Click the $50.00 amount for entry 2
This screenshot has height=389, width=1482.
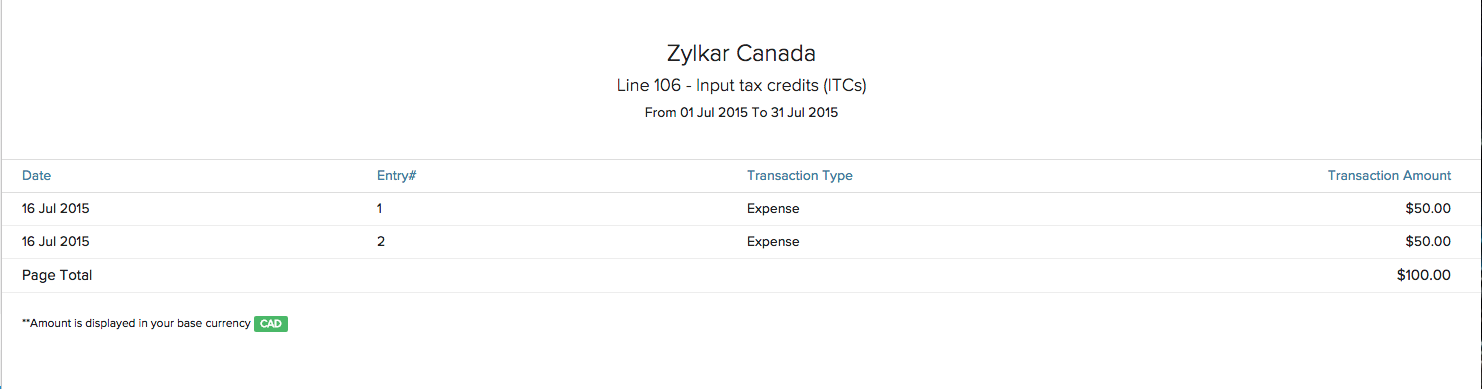point(1428,242)
